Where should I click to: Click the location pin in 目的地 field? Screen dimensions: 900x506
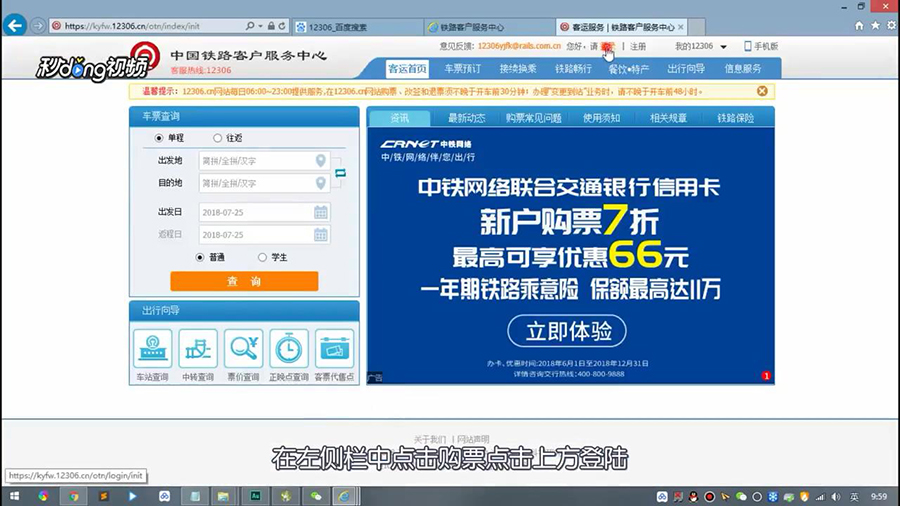pos(321,183)
